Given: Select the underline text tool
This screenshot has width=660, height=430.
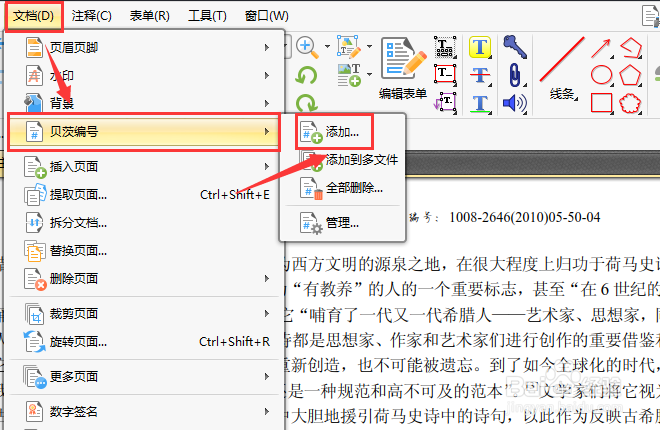Looking at the screenshot, I should pyautogui.click(x=480, y=104).
